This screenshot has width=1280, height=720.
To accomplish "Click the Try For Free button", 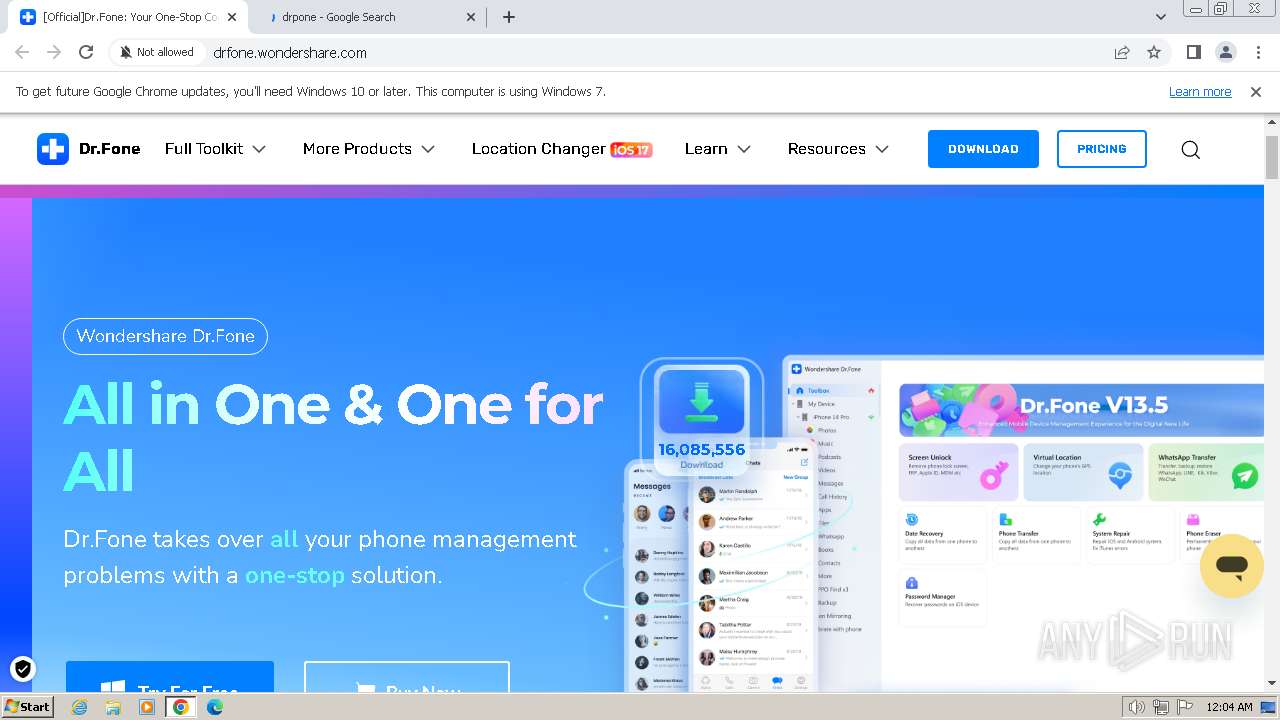I will click(x=170, y=677).
